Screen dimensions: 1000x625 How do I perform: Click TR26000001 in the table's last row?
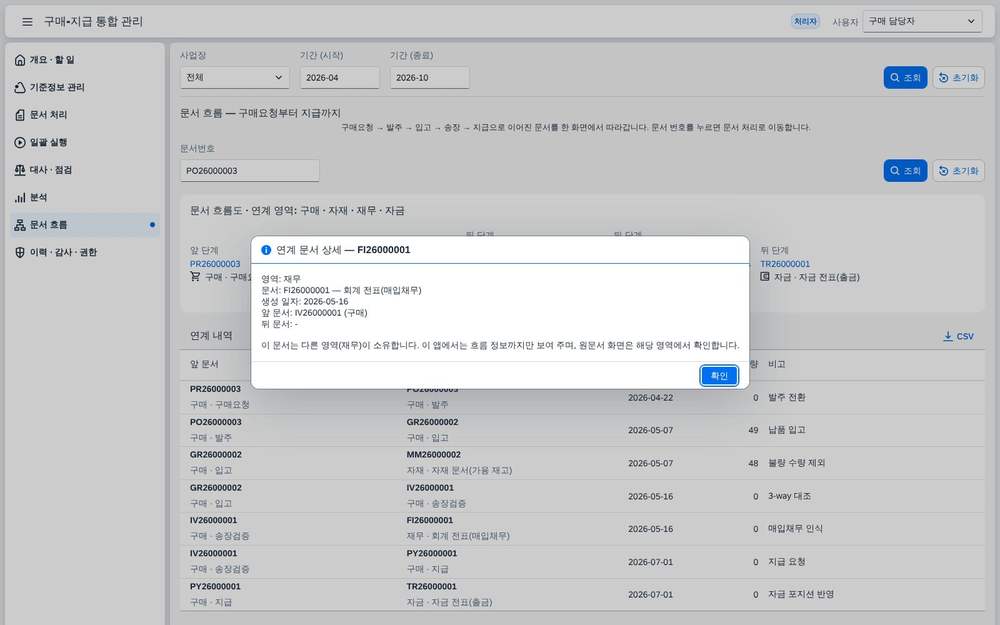point(432,587)
